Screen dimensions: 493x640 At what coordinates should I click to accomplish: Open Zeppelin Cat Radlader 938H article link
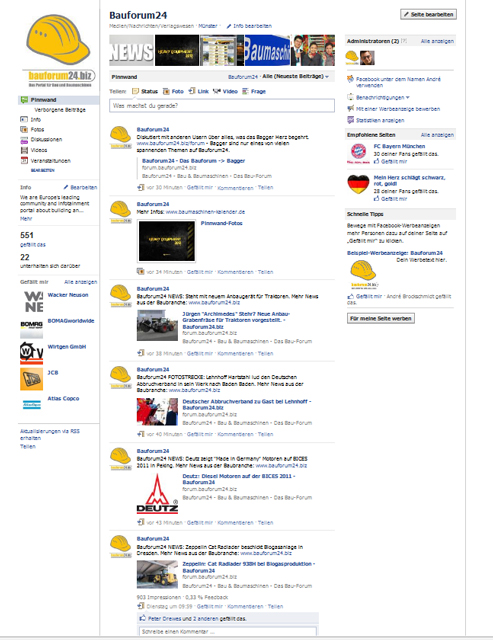pos(249,567)
